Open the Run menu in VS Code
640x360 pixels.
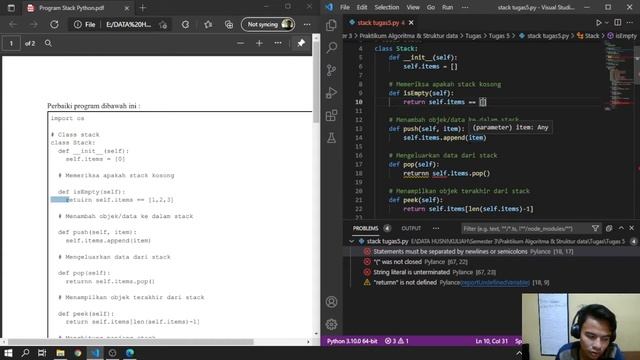[x=447, y=7]
